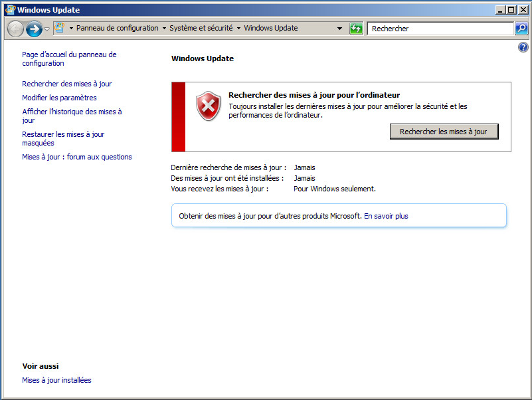
Task: Open Mises à jour installées link
Action: (x=57, y=380)
